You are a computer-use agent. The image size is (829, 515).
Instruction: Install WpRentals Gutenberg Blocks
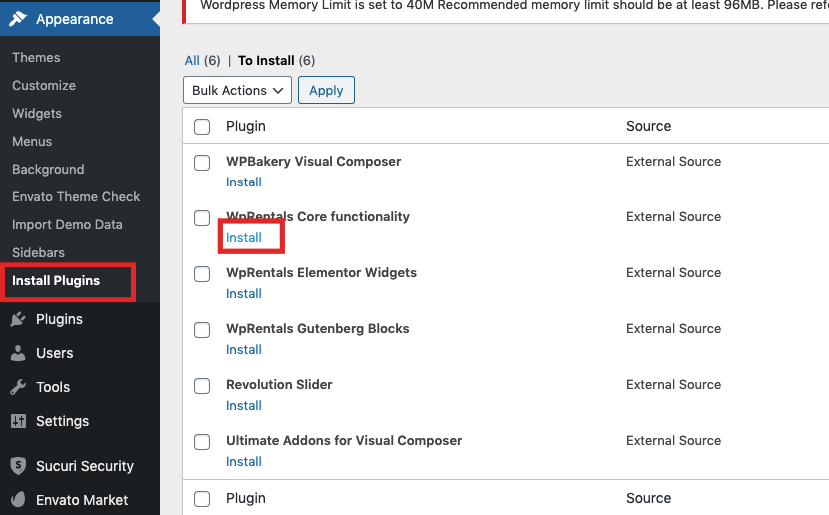244,350
